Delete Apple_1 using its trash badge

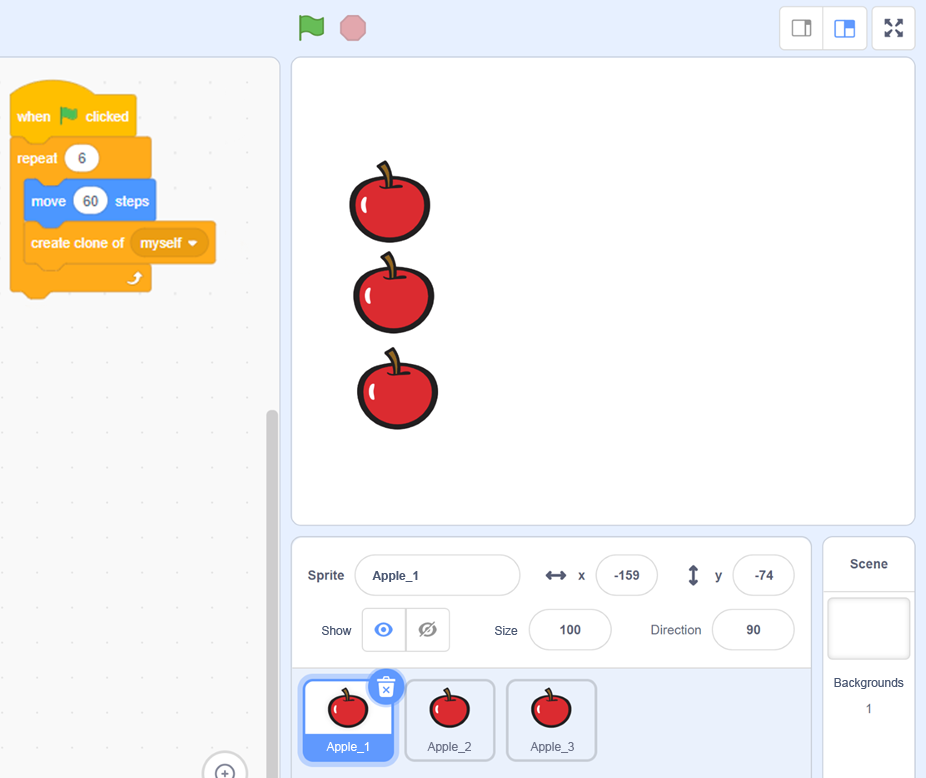(386, 687)
